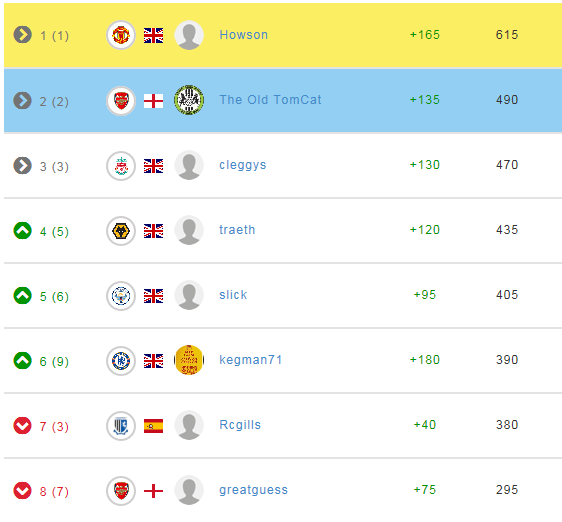
Task: Click the Spain flag in Rcgills' row
Action: click(x=153, y=426)
